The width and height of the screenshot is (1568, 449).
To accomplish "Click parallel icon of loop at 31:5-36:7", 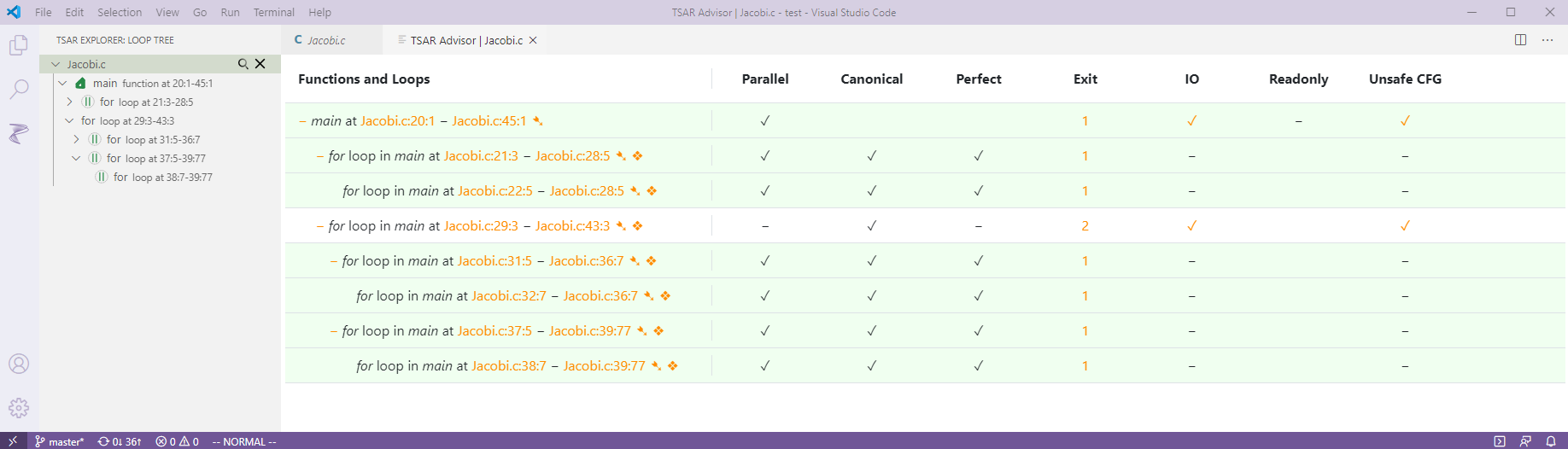I will point(95,139).
